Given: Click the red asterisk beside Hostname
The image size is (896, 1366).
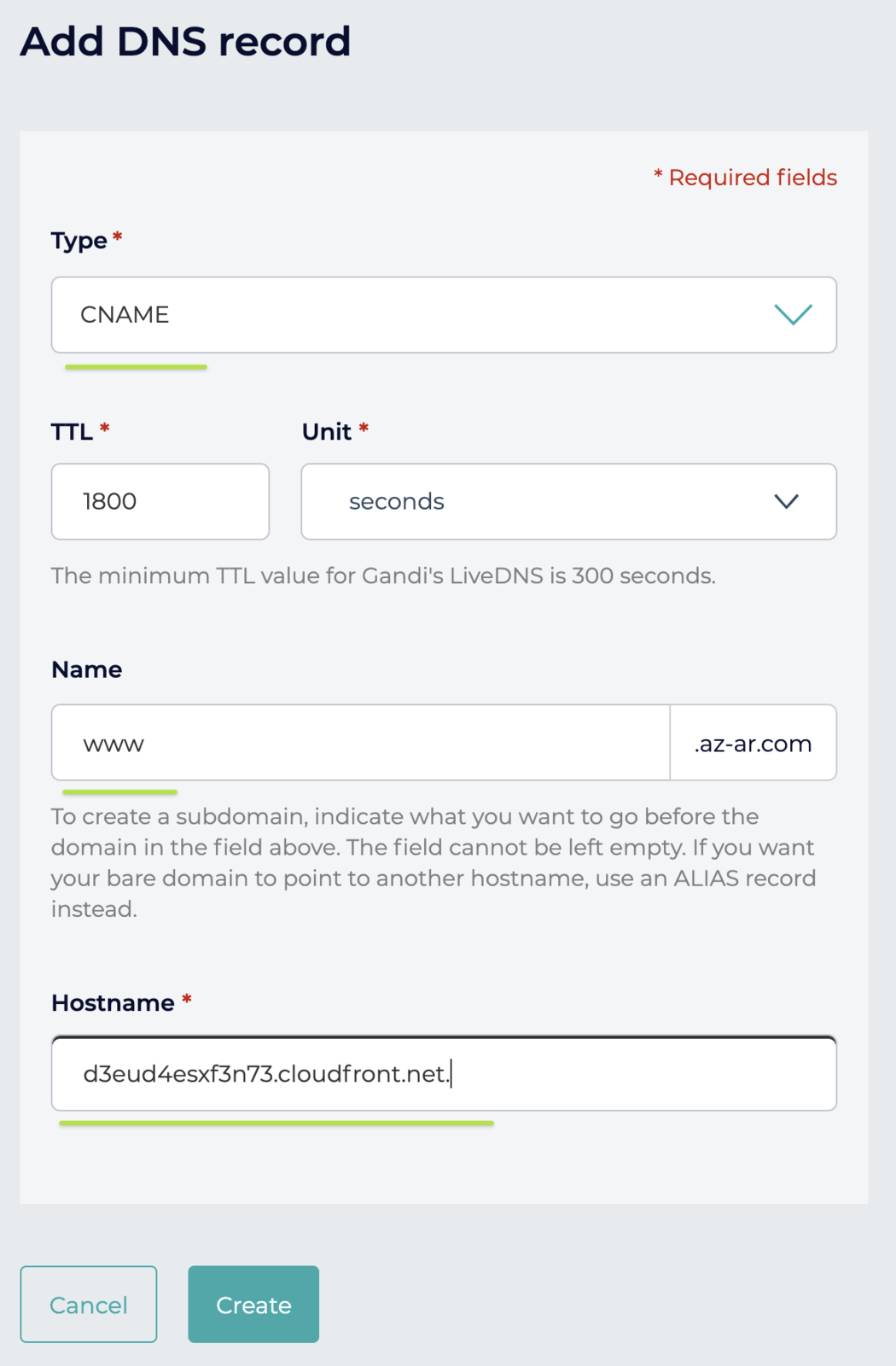Looking at the screenshot, I should 187,999.
